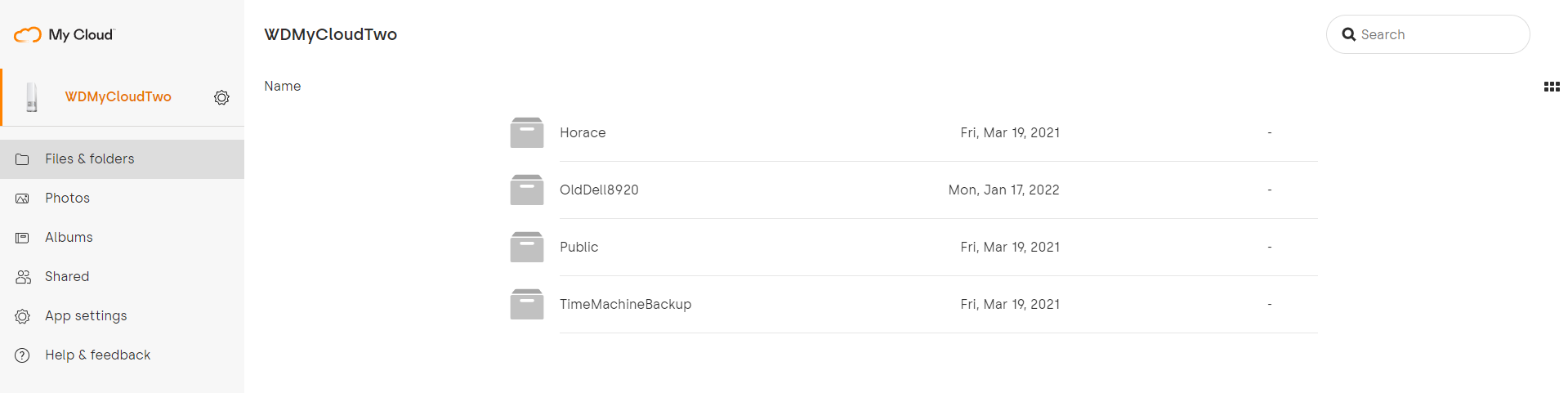
Task: Show Shared items
Action: tap(67, 276)
